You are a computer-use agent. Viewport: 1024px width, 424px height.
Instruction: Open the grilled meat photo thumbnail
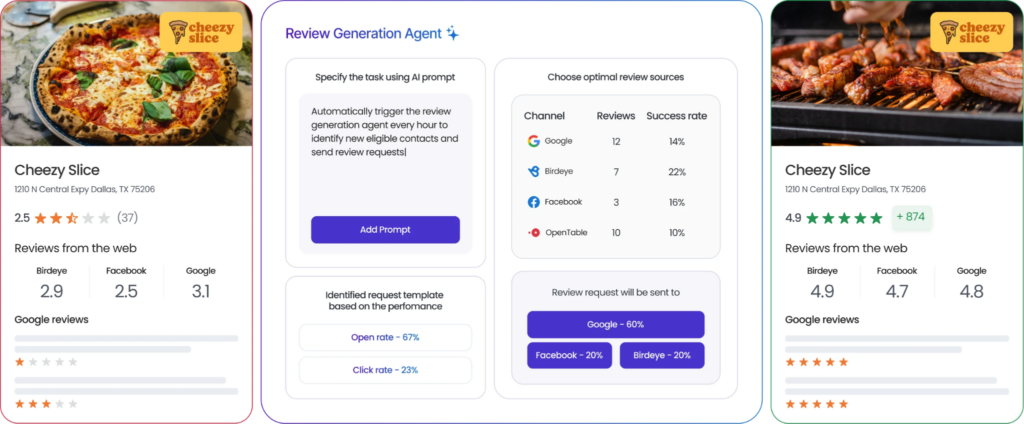[x=897, y=73]
